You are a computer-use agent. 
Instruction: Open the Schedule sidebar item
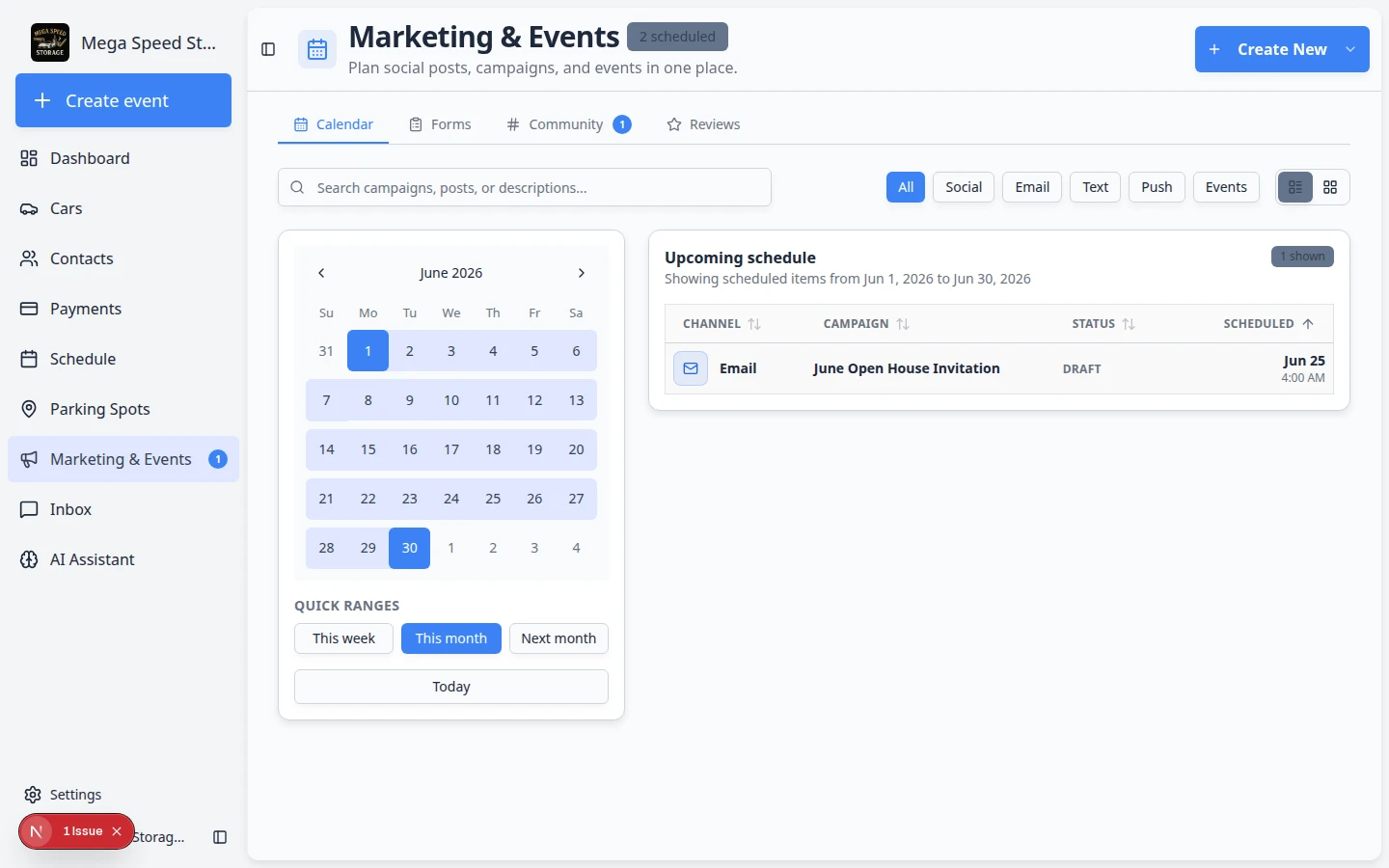tap(123, 359)
